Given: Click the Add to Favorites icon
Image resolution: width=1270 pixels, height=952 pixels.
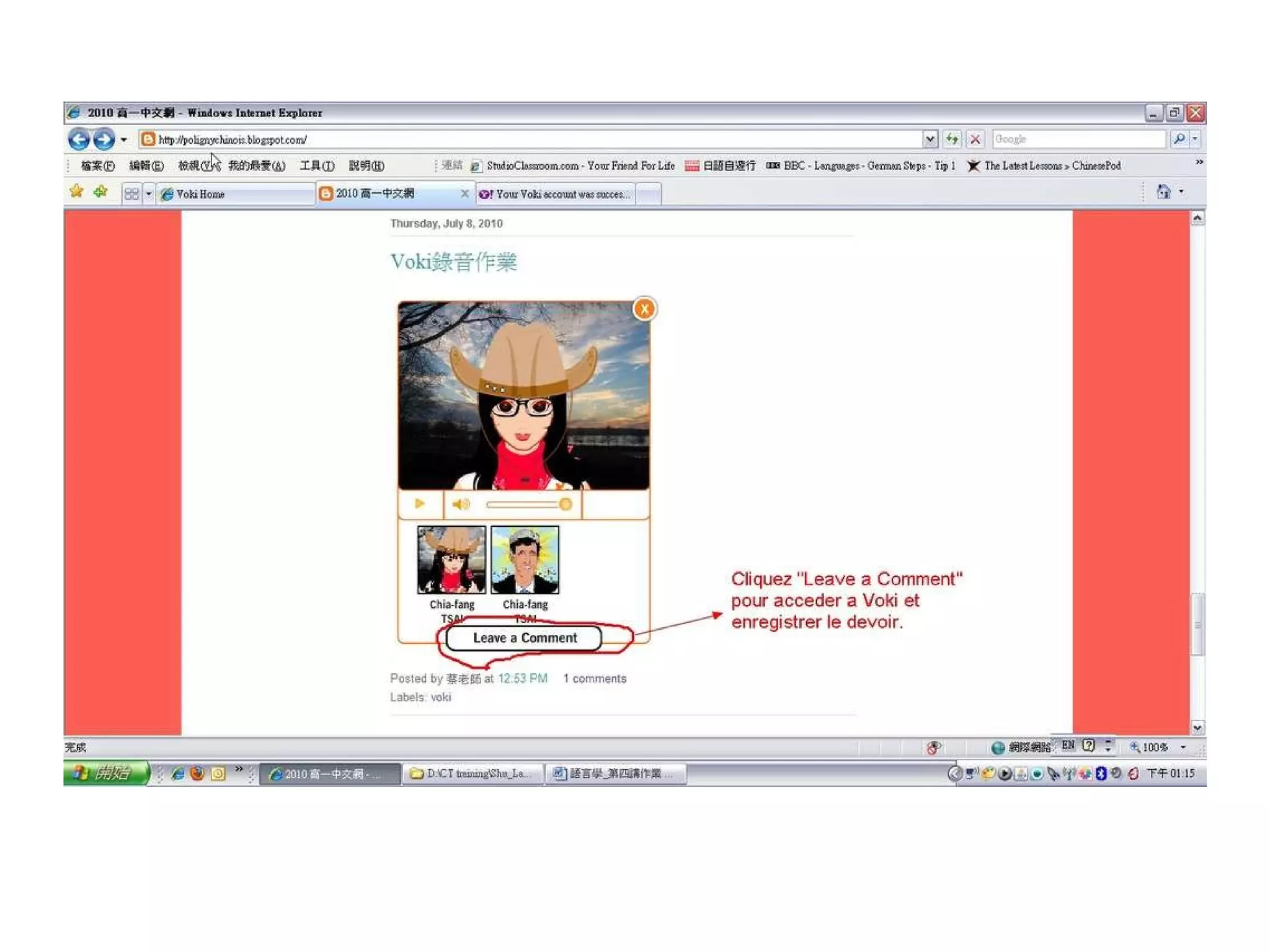Looking at the screenshot, I should point(100,192).
